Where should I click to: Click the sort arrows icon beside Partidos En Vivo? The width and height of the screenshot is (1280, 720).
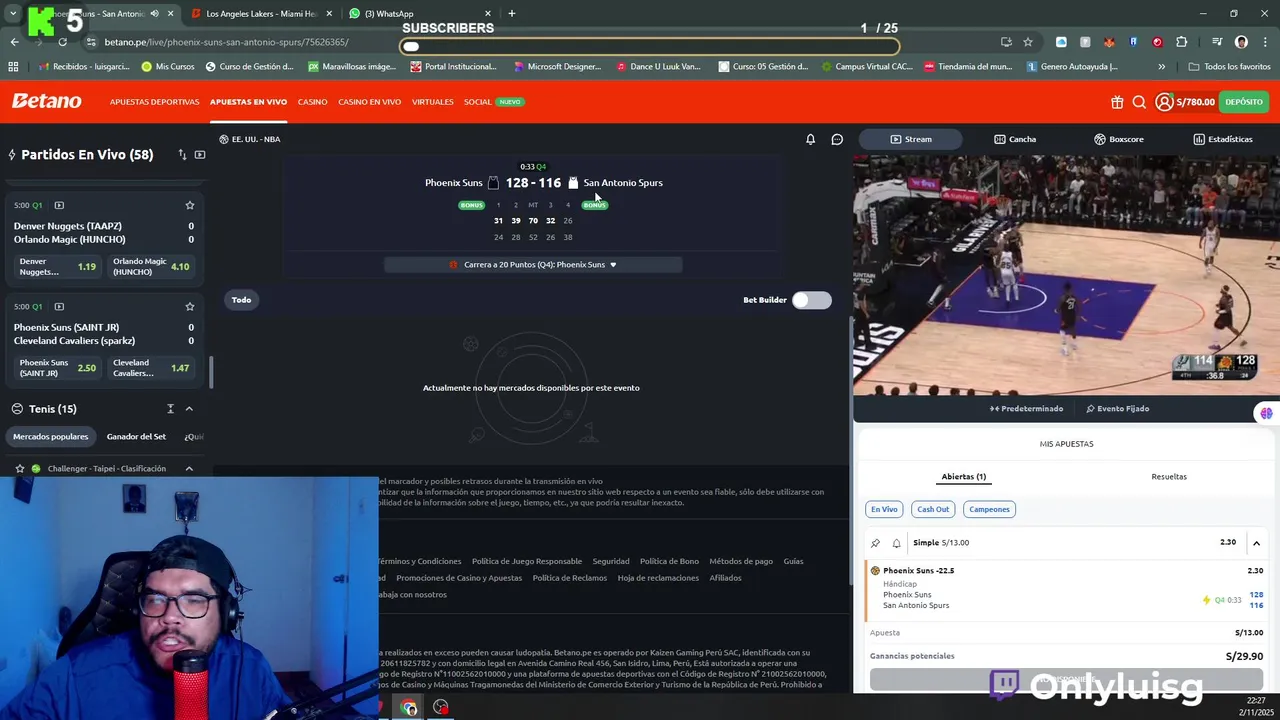182,155
